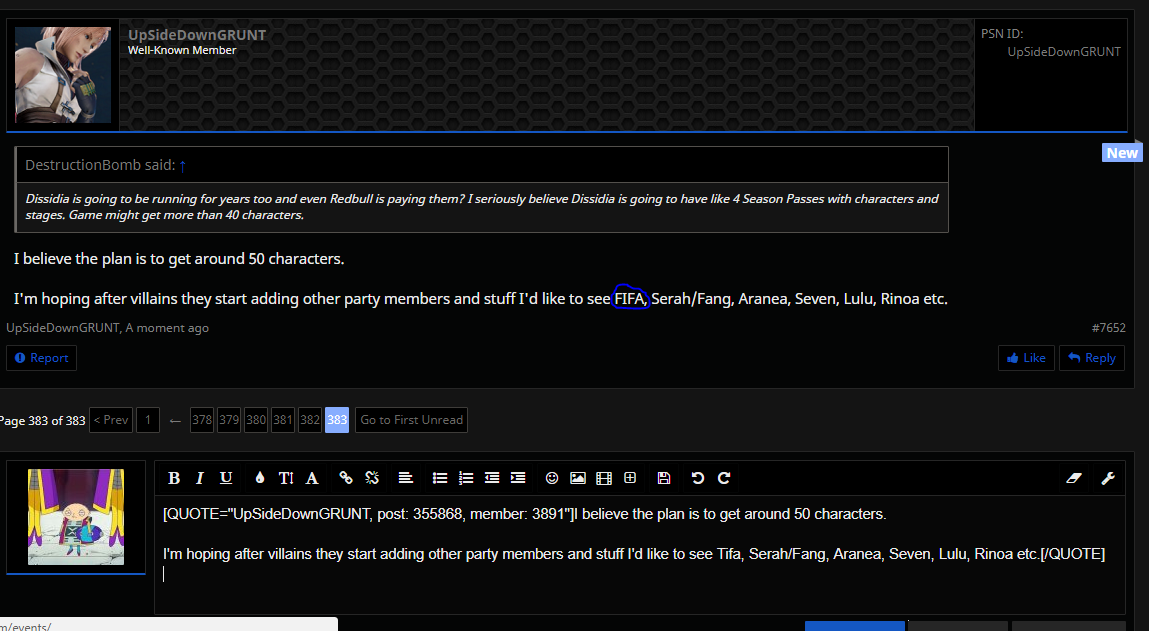The image size is (1149, 631).
Task: Remove formatting with eraser icon
Action: click(1075, 478)
